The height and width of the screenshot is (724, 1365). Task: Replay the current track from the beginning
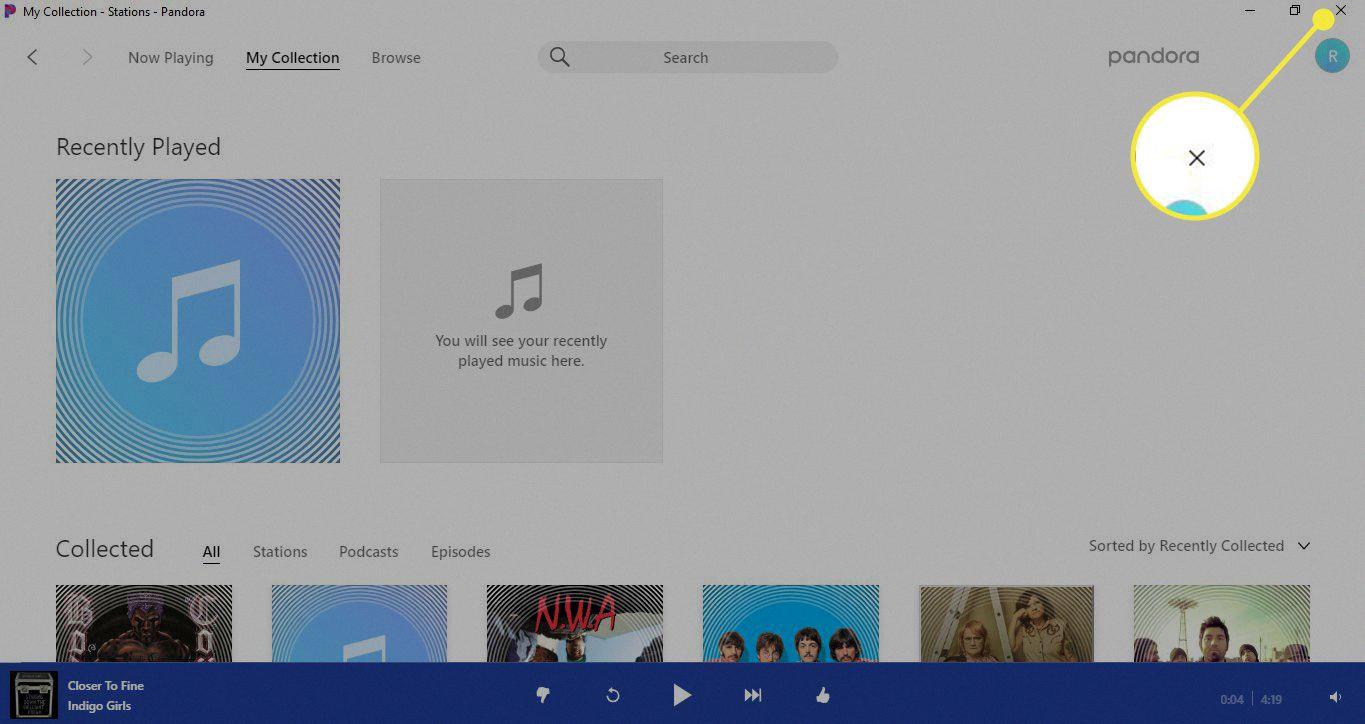[x=612, y=694]
